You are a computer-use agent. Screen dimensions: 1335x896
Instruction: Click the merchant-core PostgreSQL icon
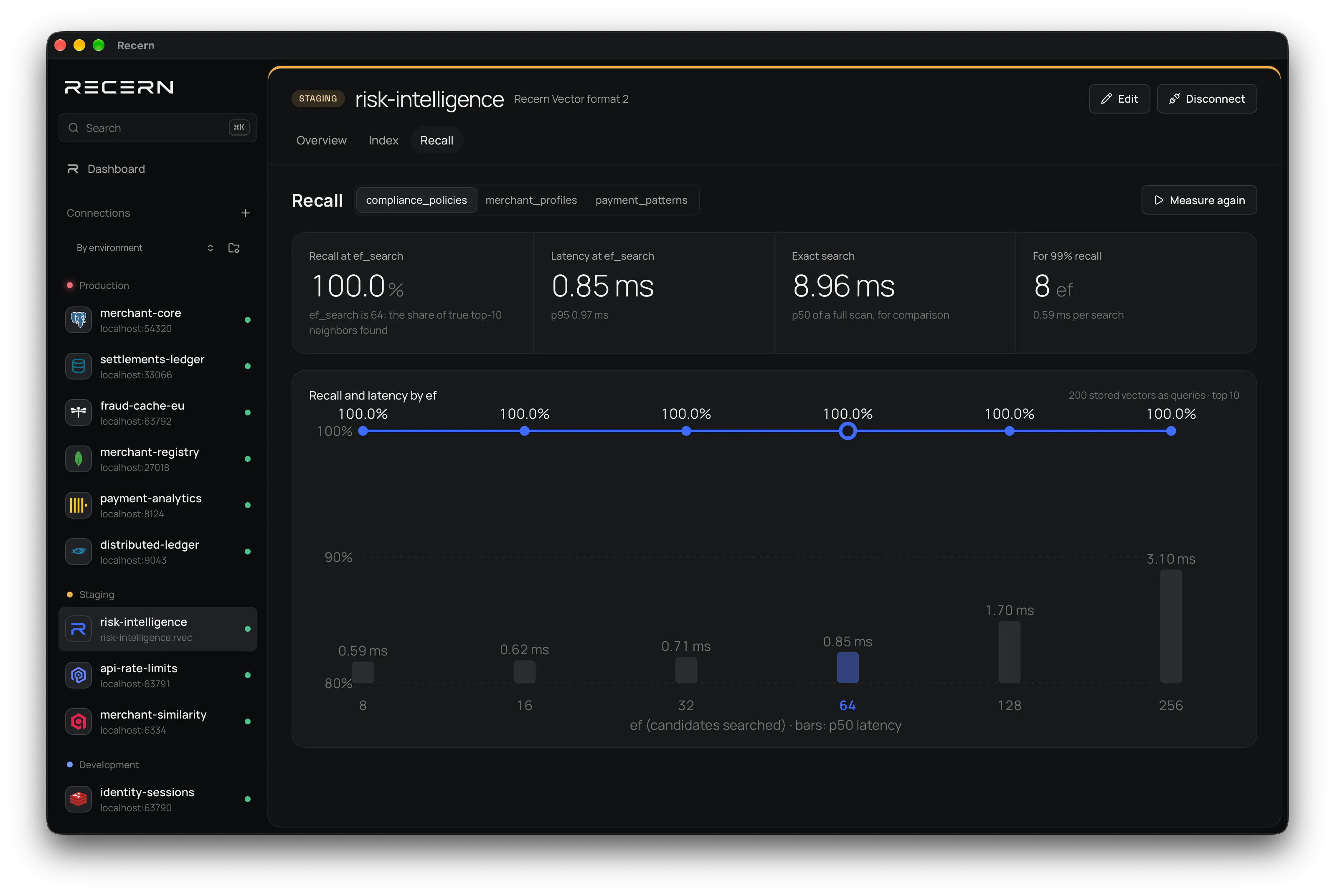[x=79, y=320]
